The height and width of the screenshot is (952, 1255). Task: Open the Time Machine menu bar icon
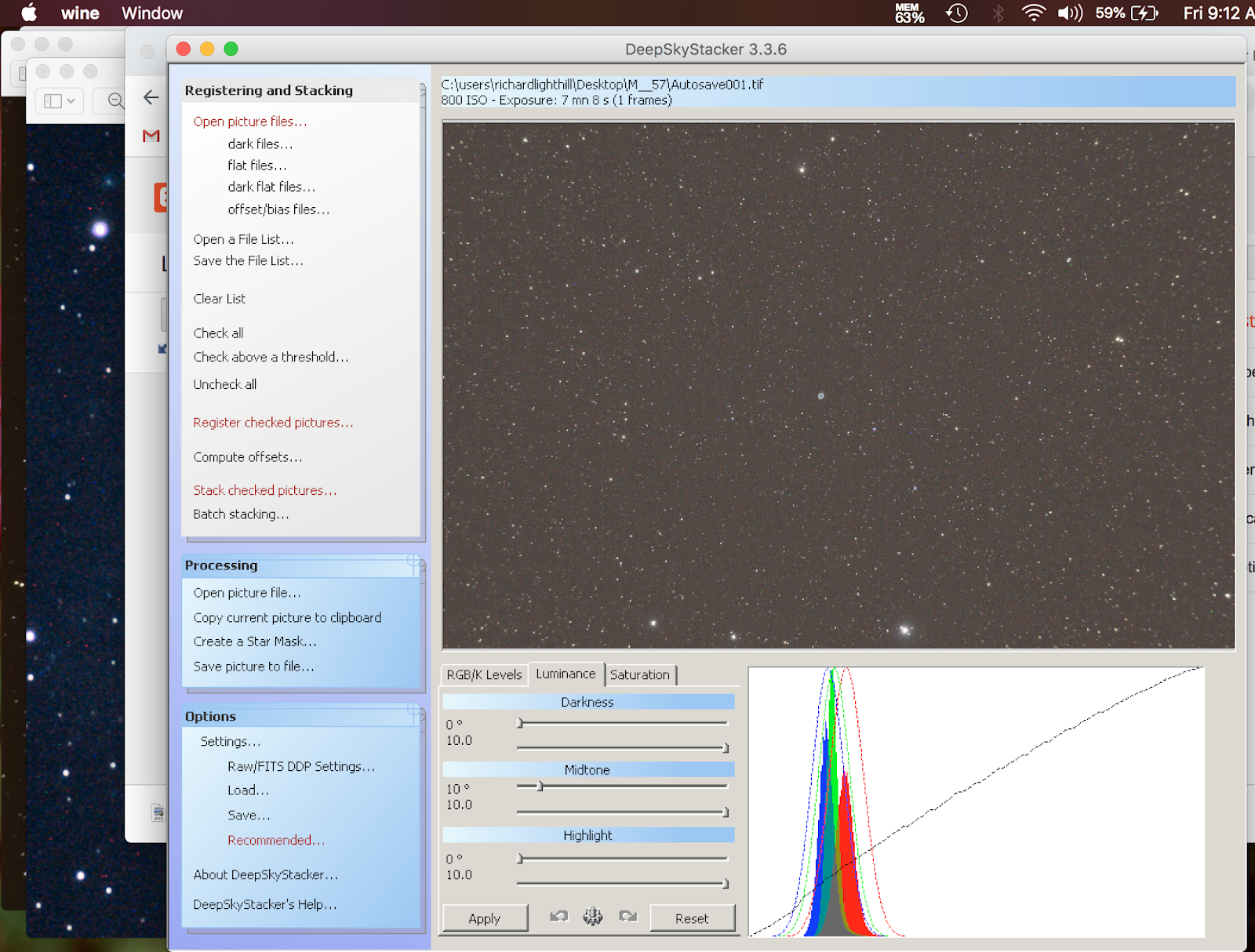tap(957, 13)
